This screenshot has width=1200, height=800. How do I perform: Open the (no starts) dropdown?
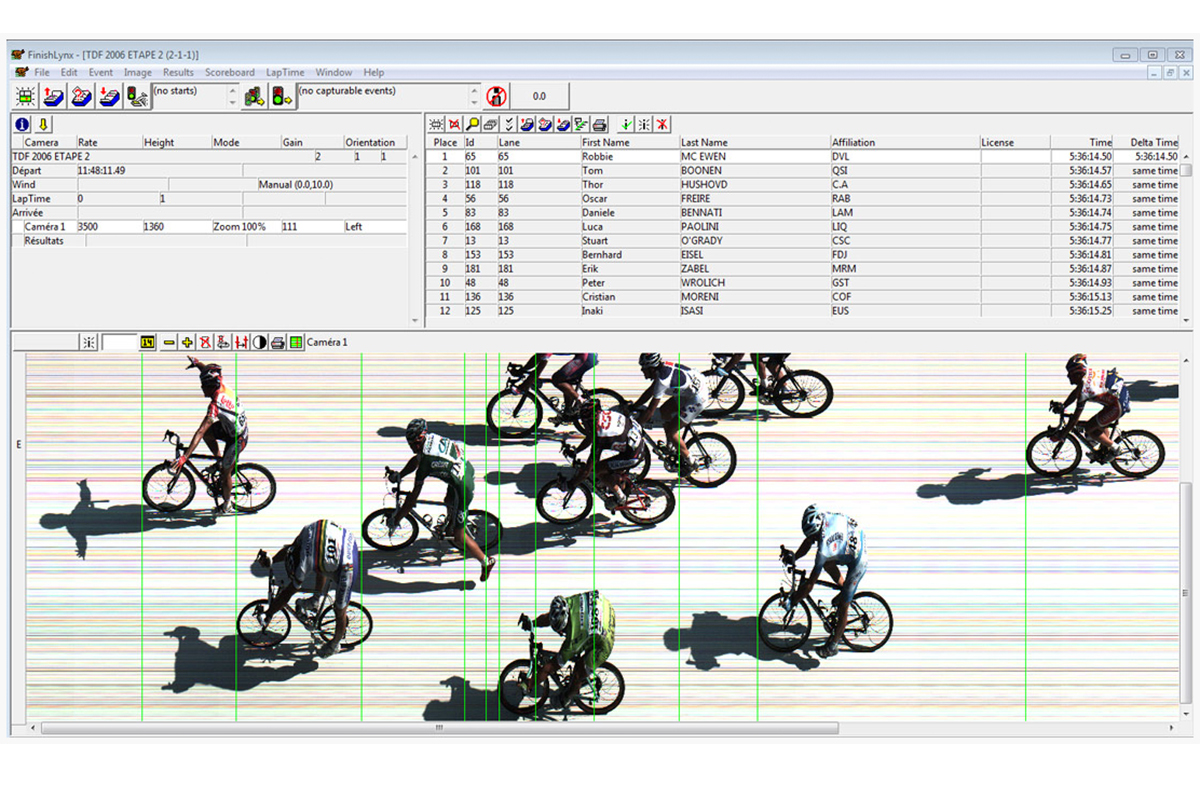[x=190, y=95]
